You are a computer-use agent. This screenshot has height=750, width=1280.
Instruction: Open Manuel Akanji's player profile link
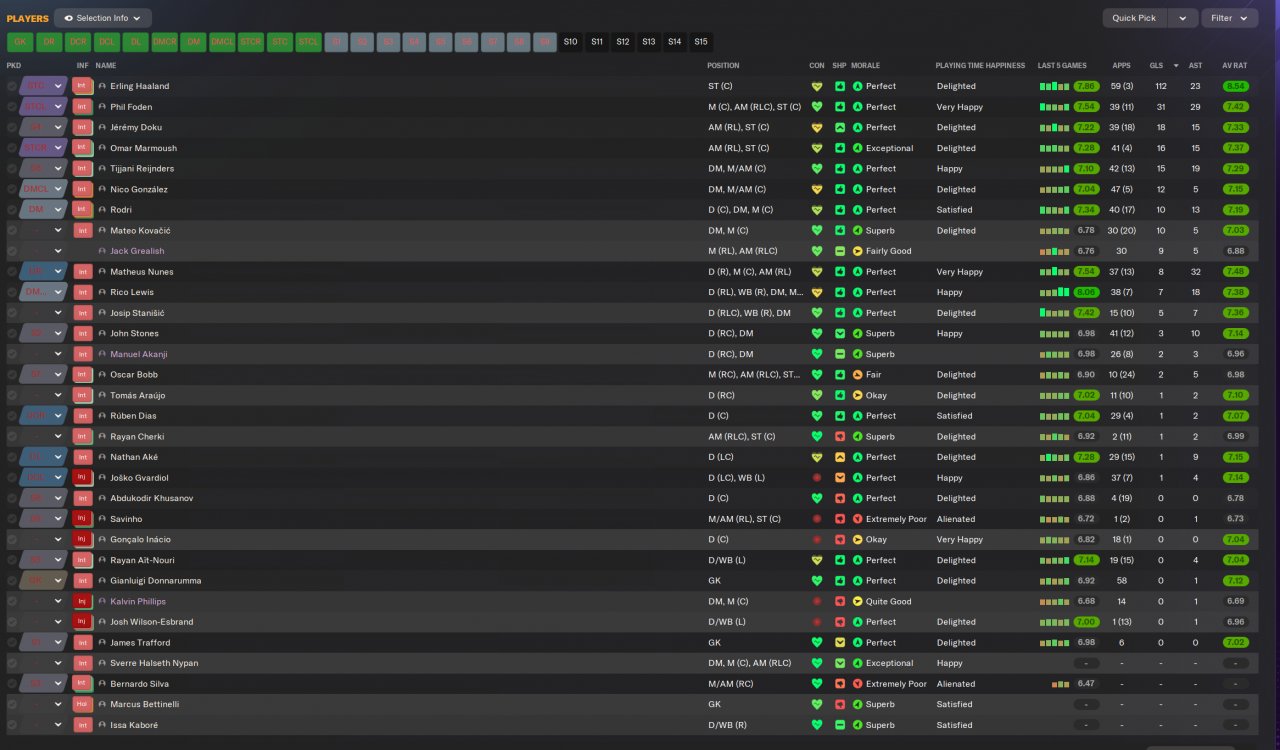coord(139,354)
